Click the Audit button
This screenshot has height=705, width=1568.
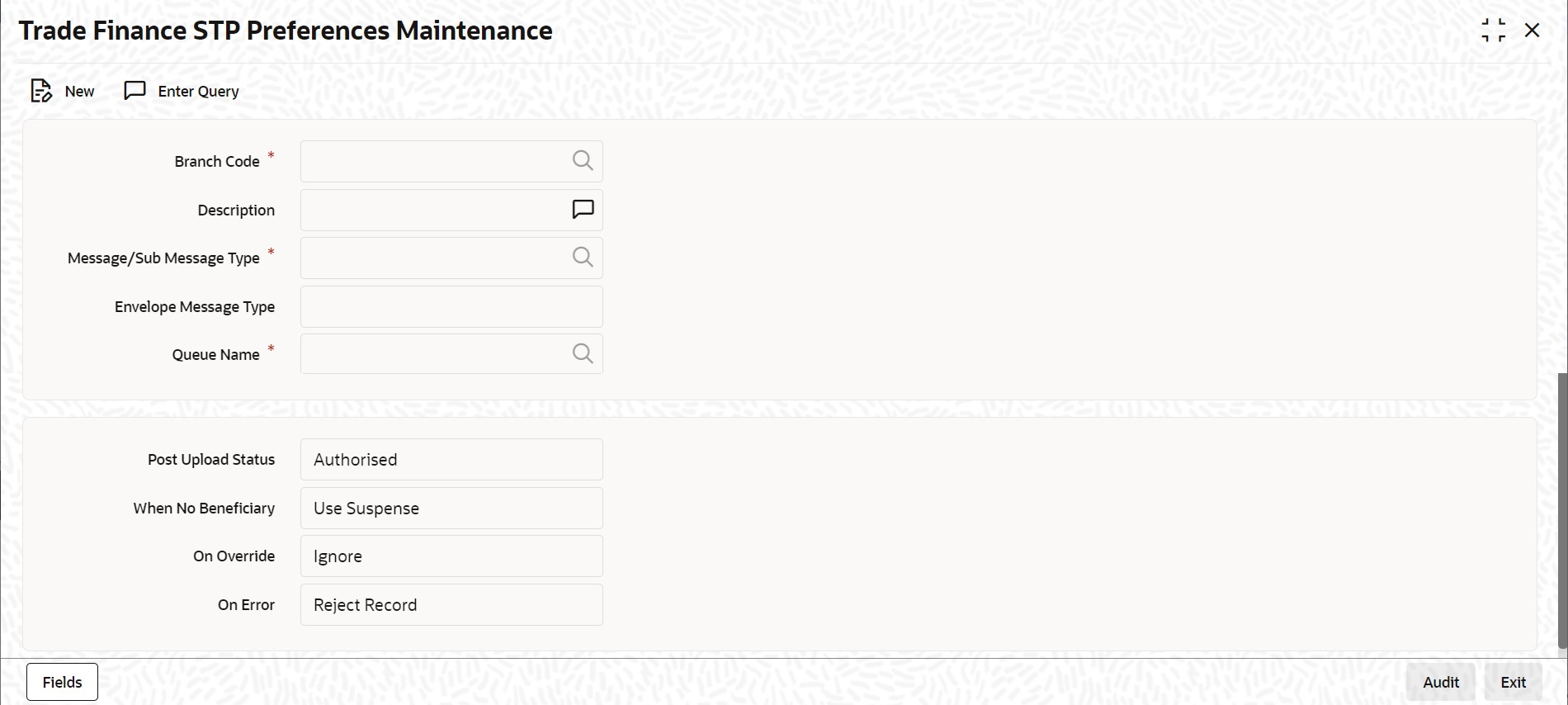pyautogui.click(x=1441, y=682)
